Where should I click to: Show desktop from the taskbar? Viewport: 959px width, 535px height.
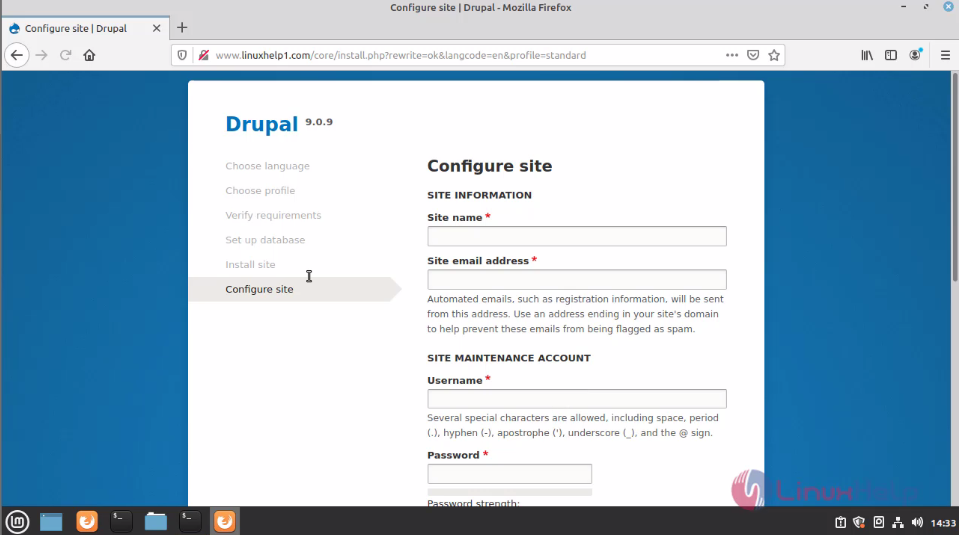[x=51, y=522]
